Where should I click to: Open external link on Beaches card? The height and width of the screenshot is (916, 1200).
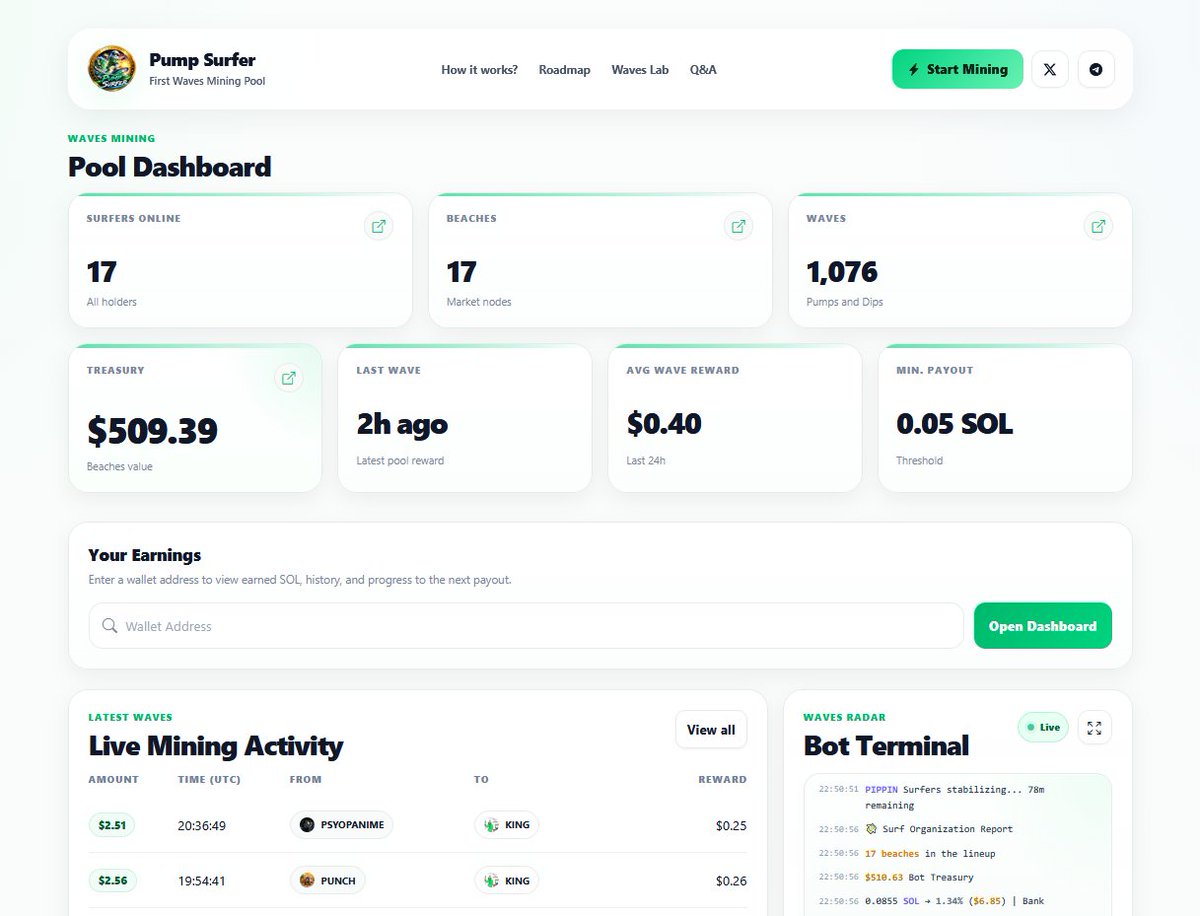pyautogui.click(x=738, y=226)
